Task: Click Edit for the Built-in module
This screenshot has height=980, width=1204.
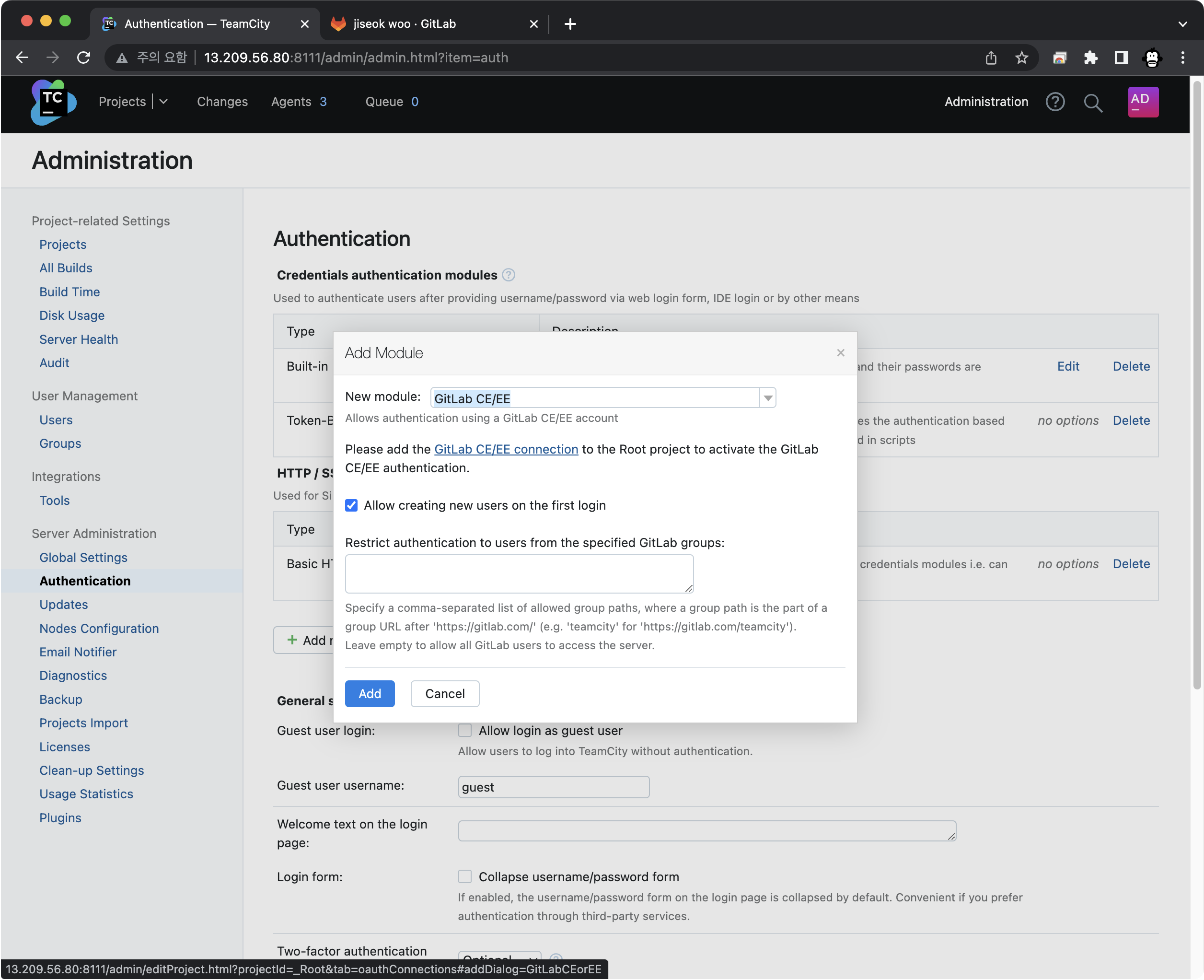Action: tap(1068, 366)
